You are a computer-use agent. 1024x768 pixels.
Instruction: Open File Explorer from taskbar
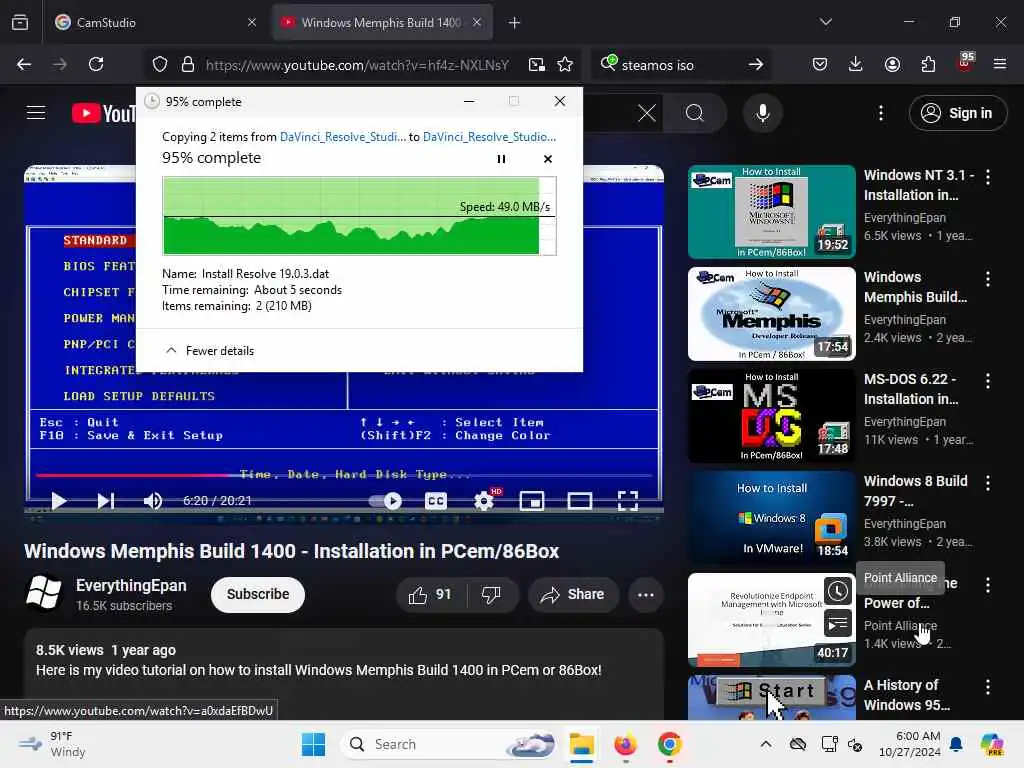[581, 744]
